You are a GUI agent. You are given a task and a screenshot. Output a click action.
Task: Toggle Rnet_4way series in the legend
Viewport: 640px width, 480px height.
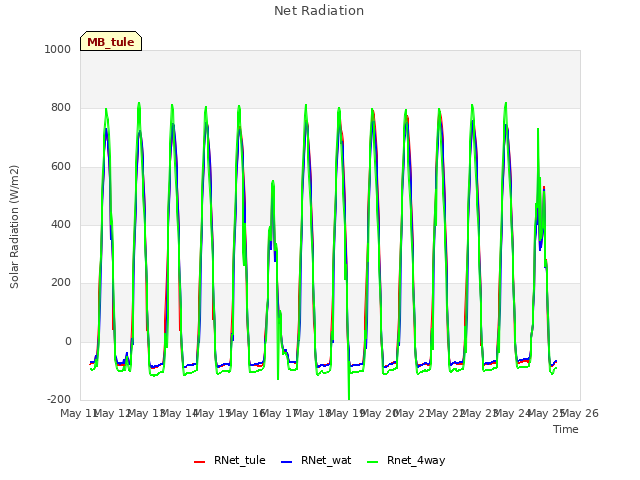click(406, 460)
